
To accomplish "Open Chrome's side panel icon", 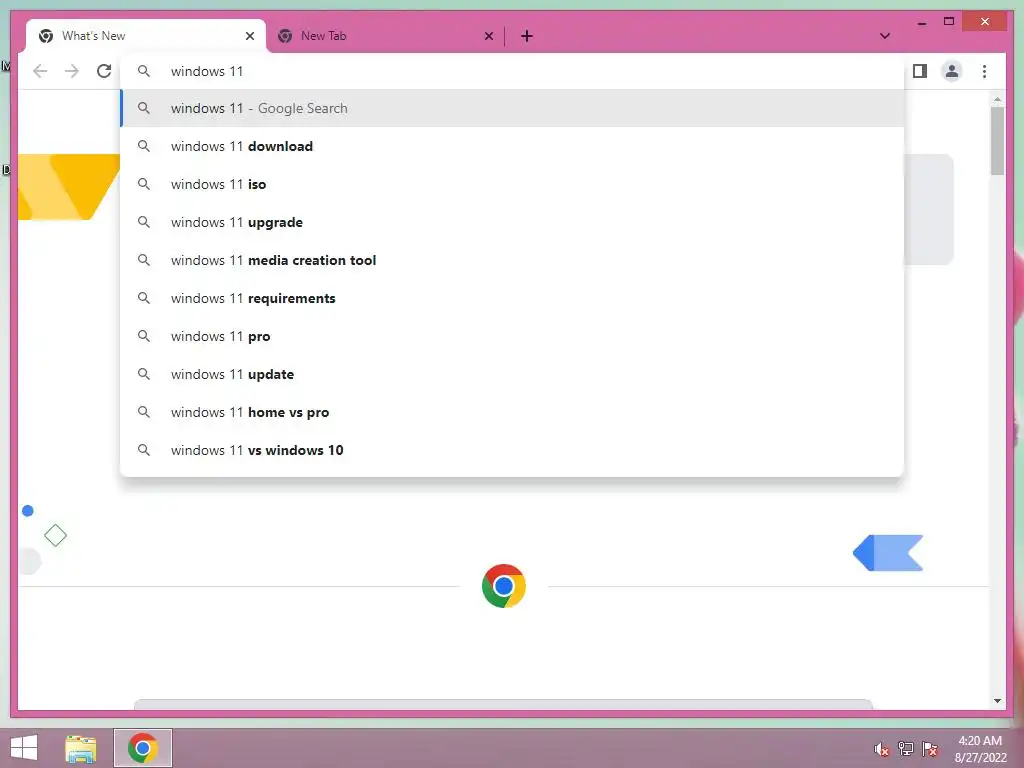I will coord(920,71).
